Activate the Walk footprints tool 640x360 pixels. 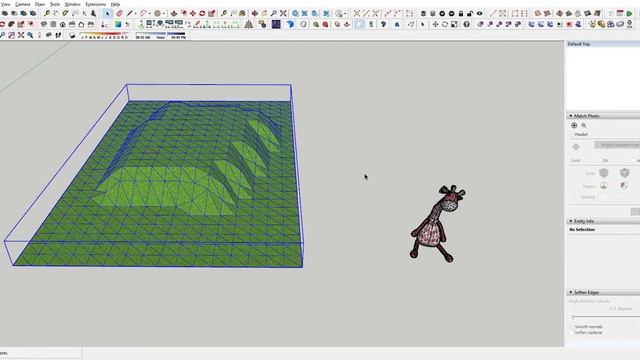[58, 36]
